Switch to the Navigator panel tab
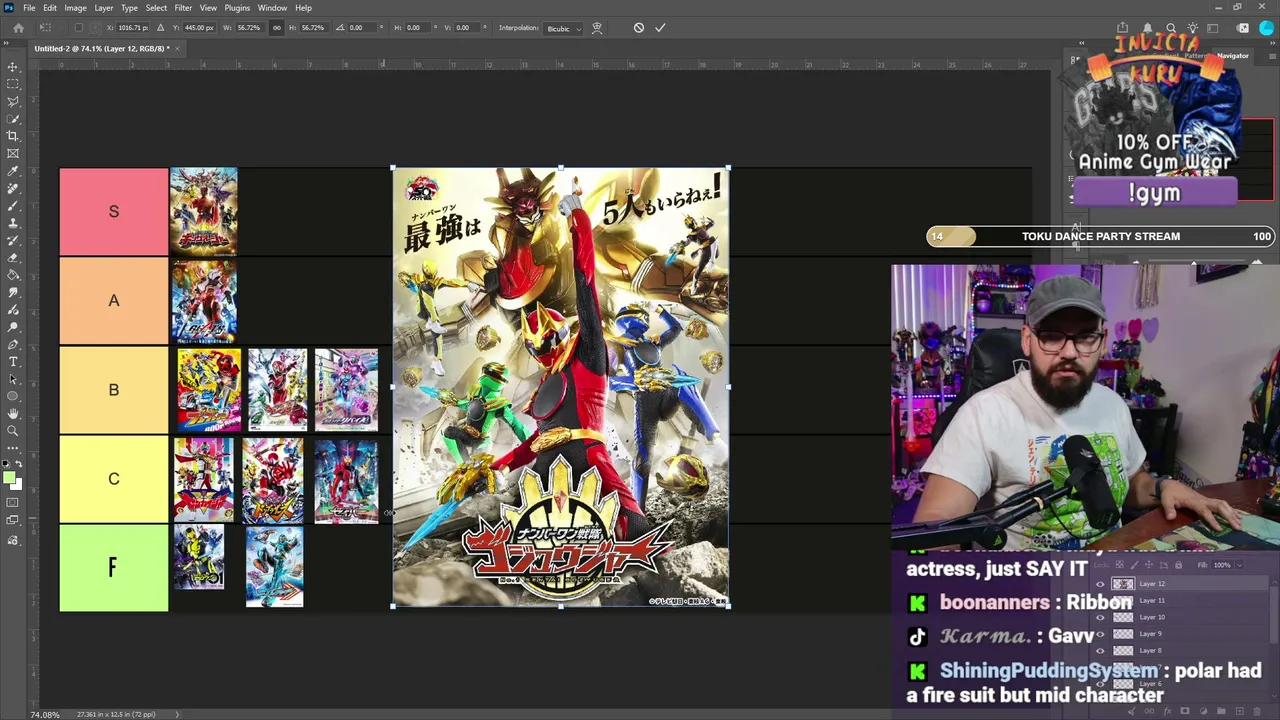 coord(1232,56)
